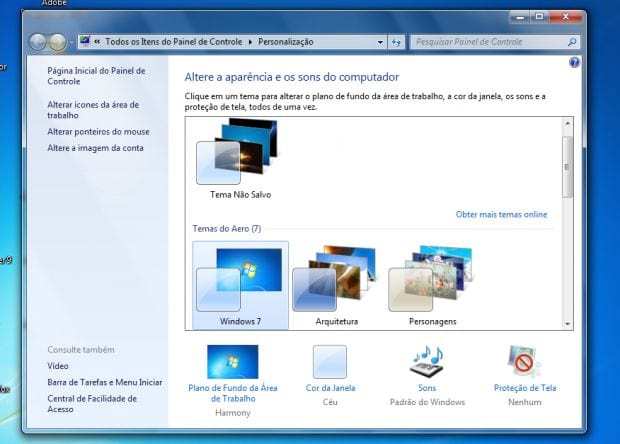Click the Cor da Janela link text
Image resolution: width=620 pixels, height=444 pixels.
pyautogui.click(x=330, y=388)
